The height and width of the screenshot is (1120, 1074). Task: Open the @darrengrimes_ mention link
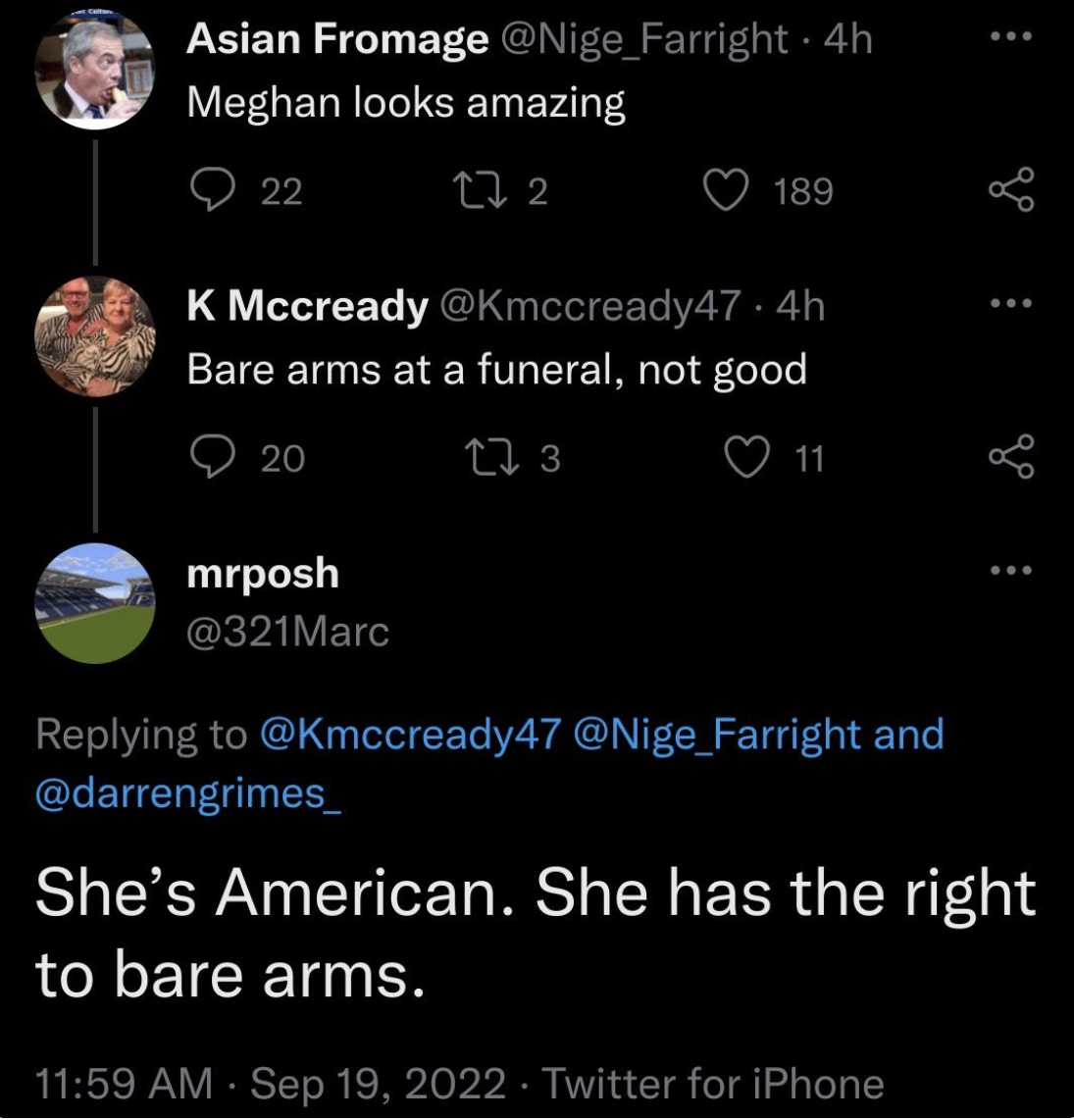tap(188, 794)
